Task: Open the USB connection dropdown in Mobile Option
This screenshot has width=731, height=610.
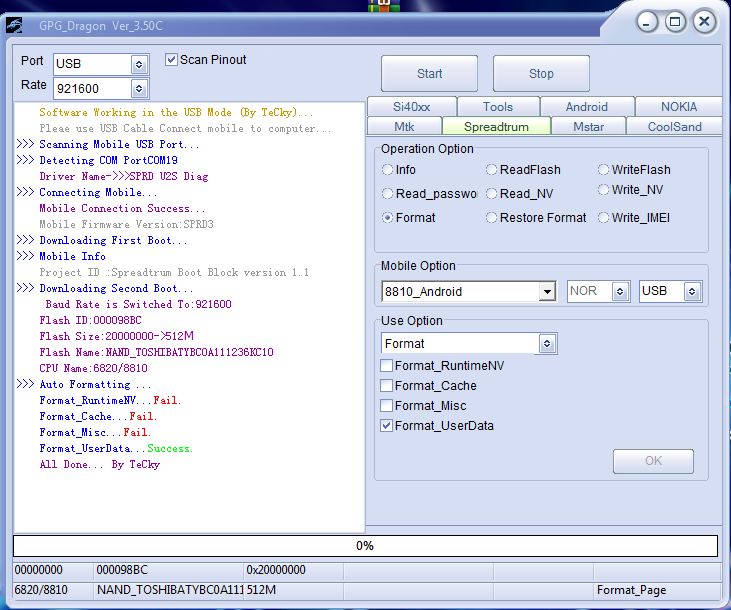Action: click(x=692, y=292)
